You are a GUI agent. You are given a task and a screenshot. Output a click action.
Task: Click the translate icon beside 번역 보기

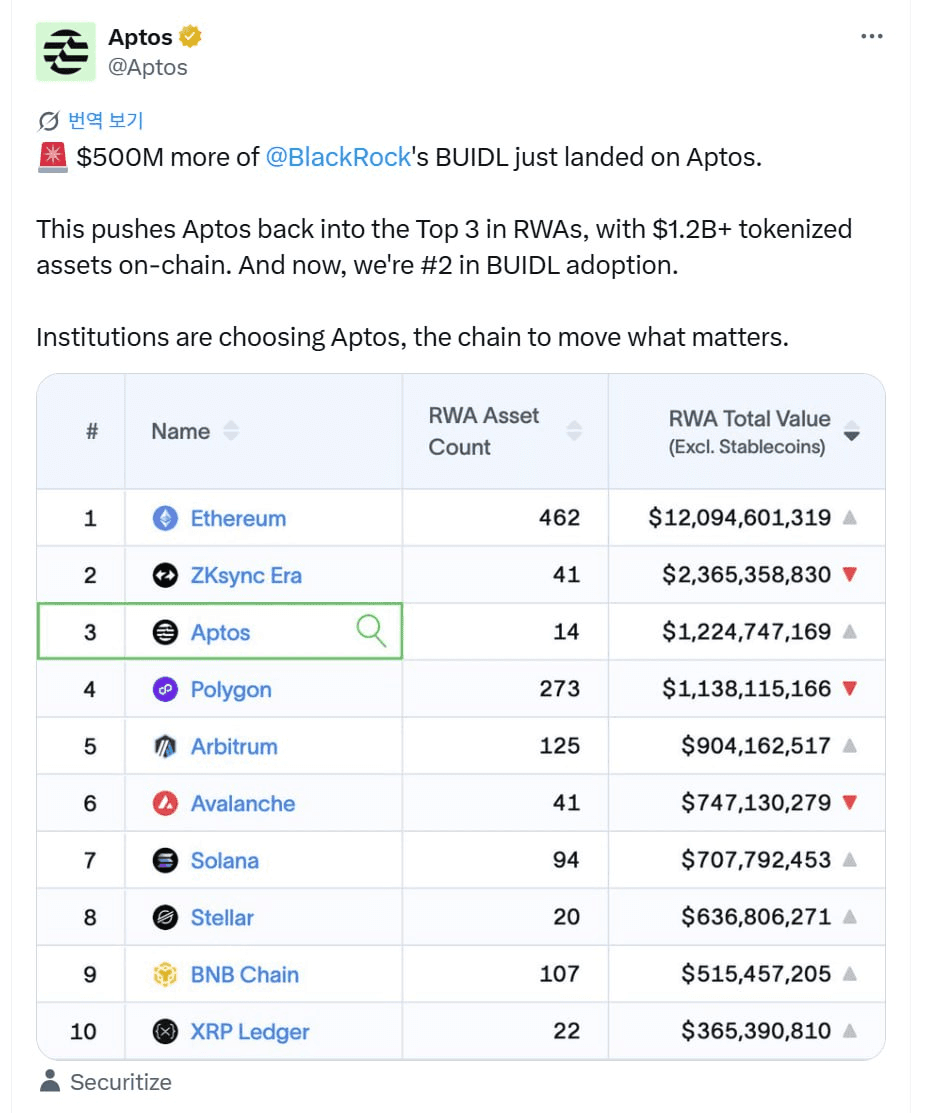tap(48, 121)
